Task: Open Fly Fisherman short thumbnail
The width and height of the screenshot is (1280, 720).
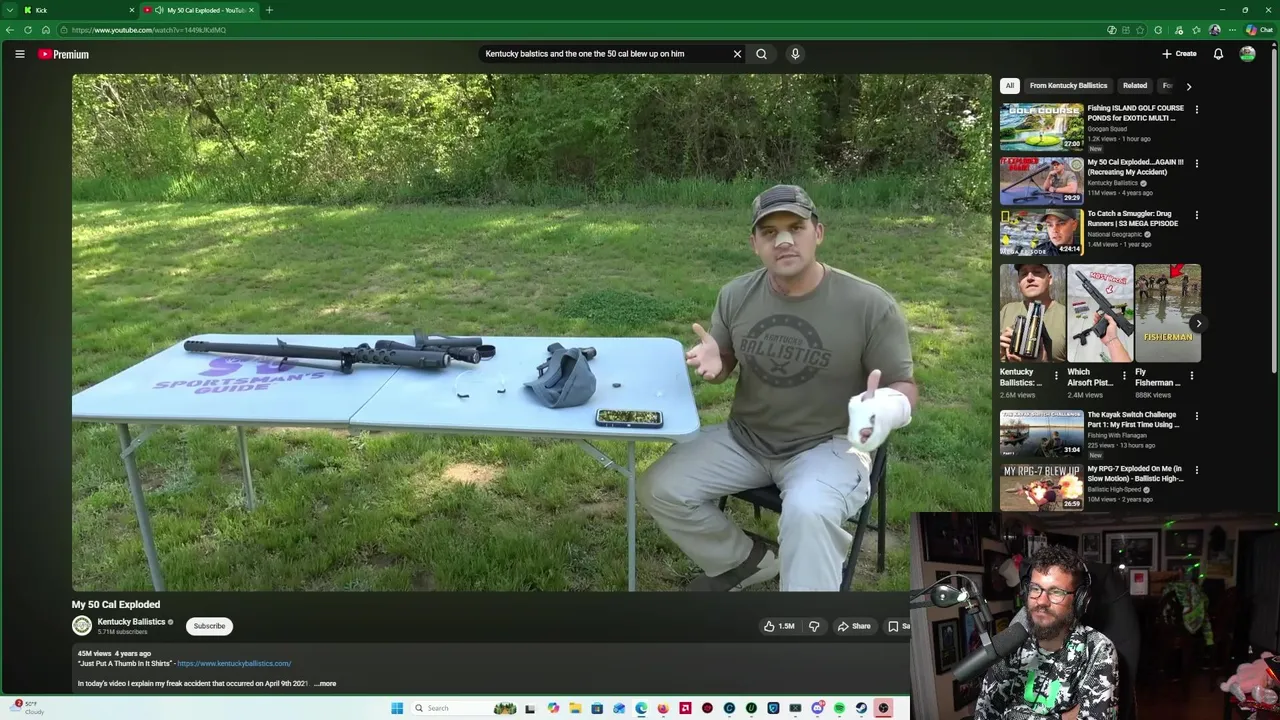Action: (x=1168, y=313)
